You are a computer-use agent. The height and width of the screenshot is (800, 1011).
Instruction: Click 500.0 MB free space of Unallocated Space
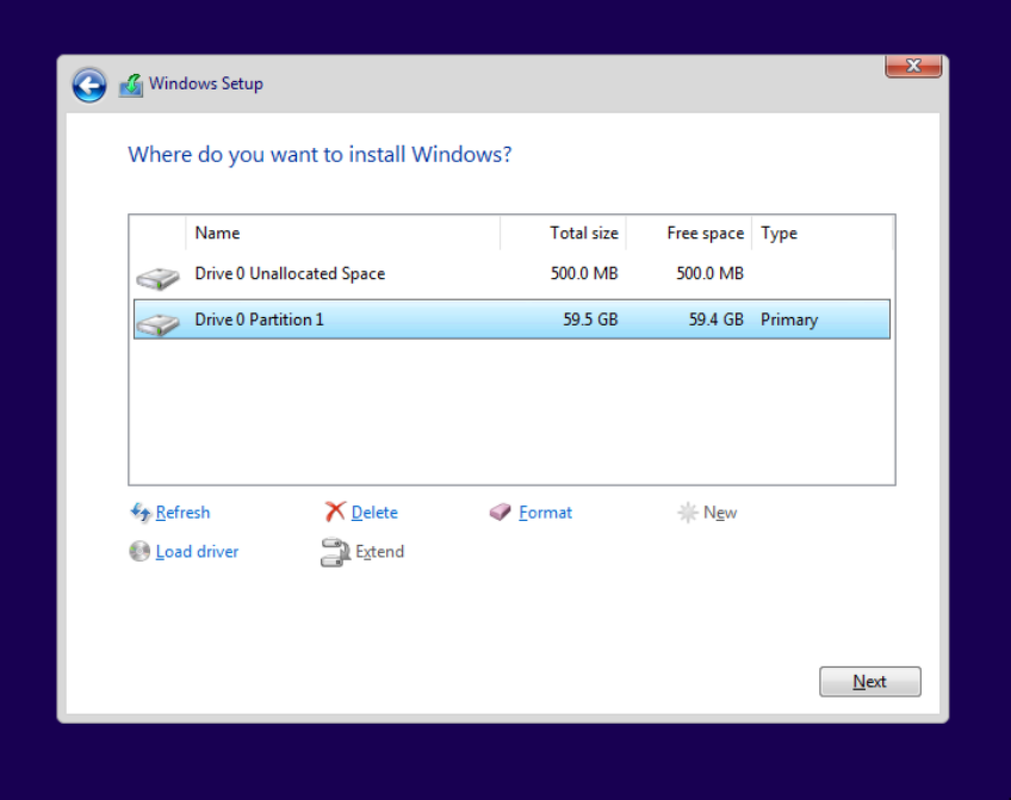click(710, 273)
